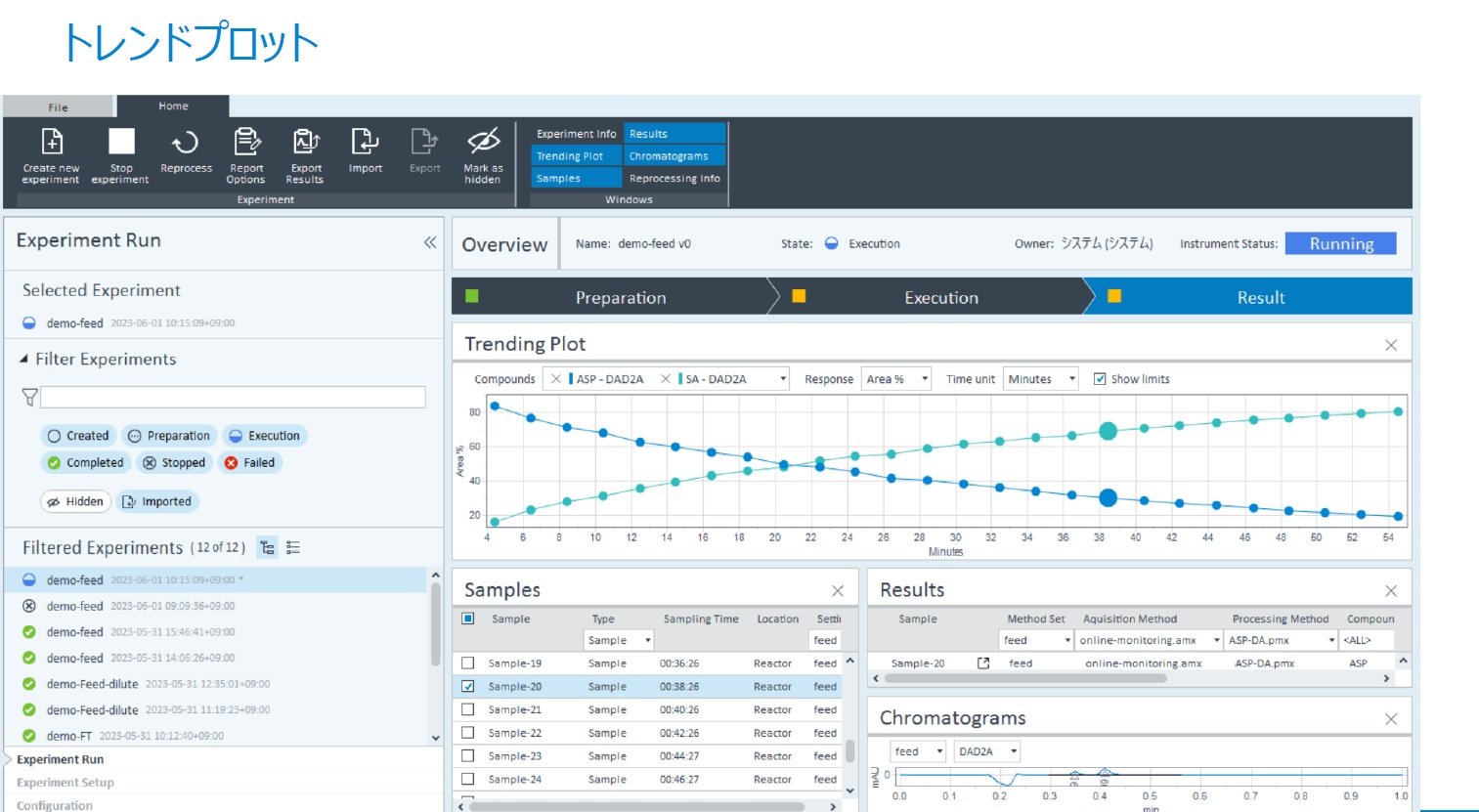Toggle Hidden experiments filter
This screenshot has width=1479, height=812.
click(x=75, y=501)
